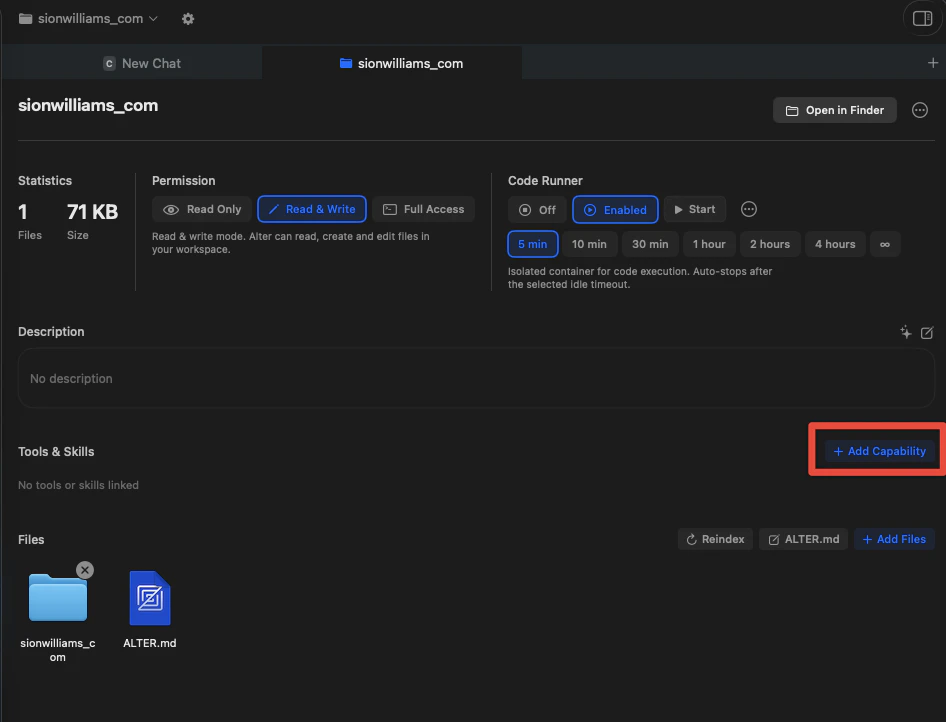
Task: Set permission to Read Only
Action: (202, 209)
